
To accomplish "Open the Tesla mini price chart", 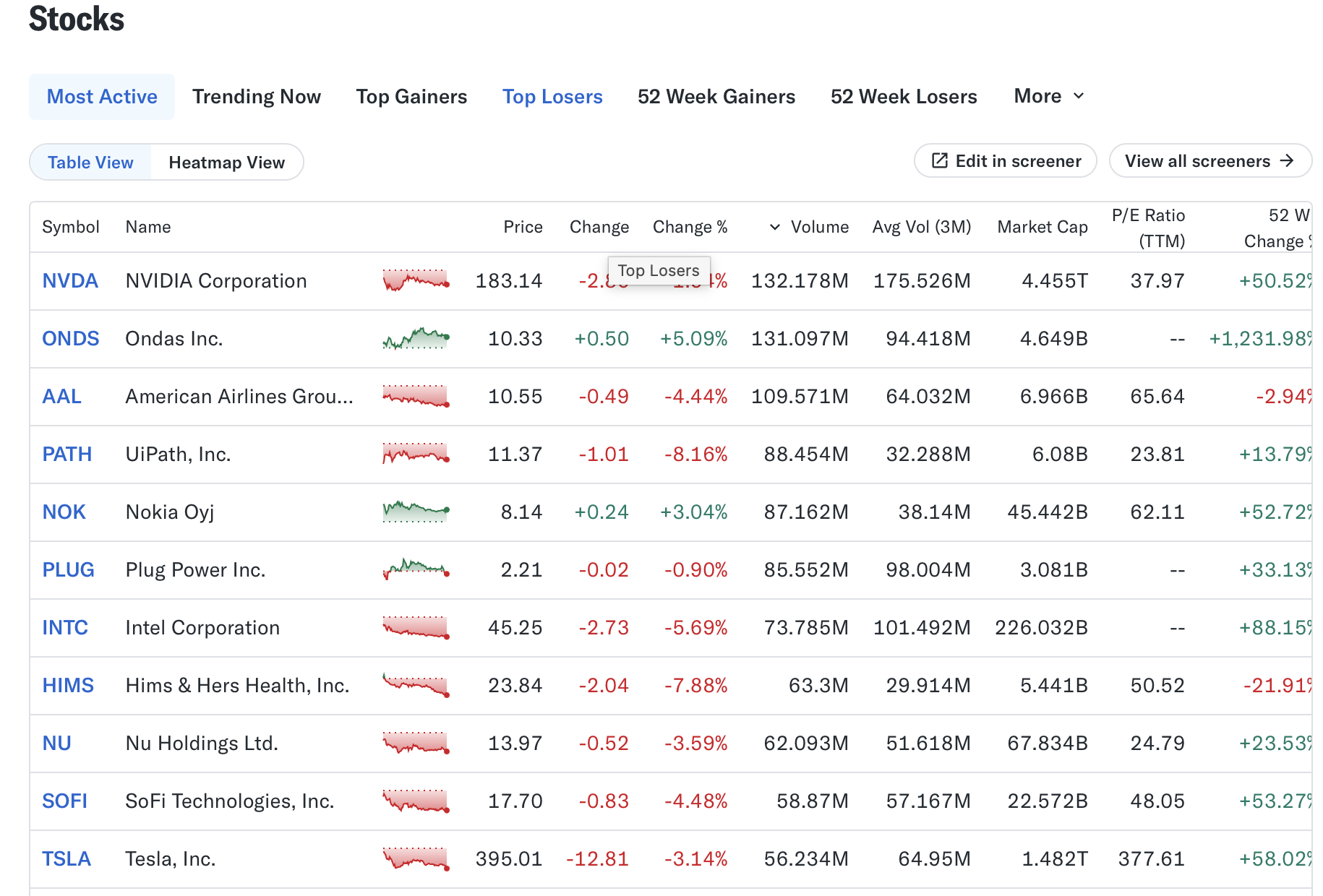I will tap(416, 858).
